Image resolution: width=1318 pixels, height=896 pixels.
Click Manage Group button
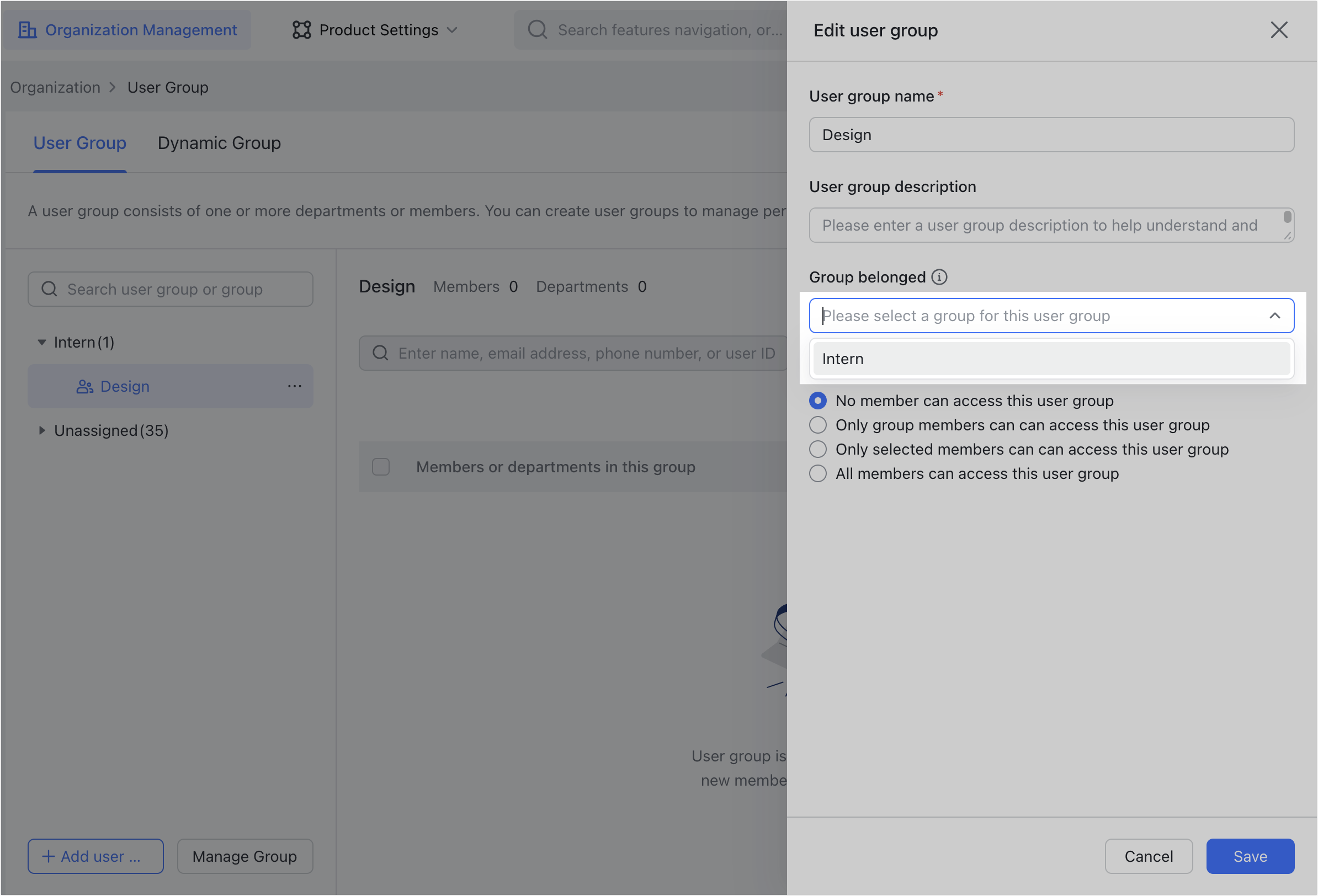(245, 856)
